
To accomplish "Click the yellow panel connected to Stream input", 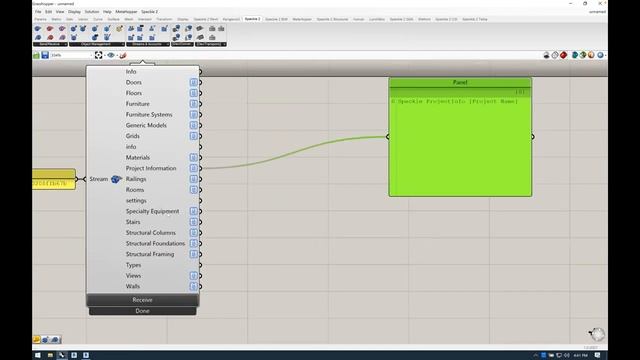I will [54, 179].
